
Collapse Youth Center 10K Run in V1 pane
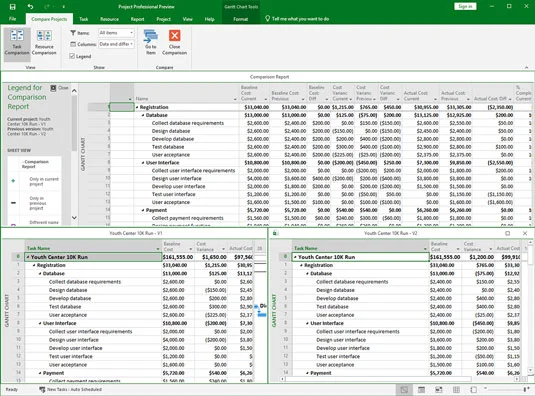[28, 257]
